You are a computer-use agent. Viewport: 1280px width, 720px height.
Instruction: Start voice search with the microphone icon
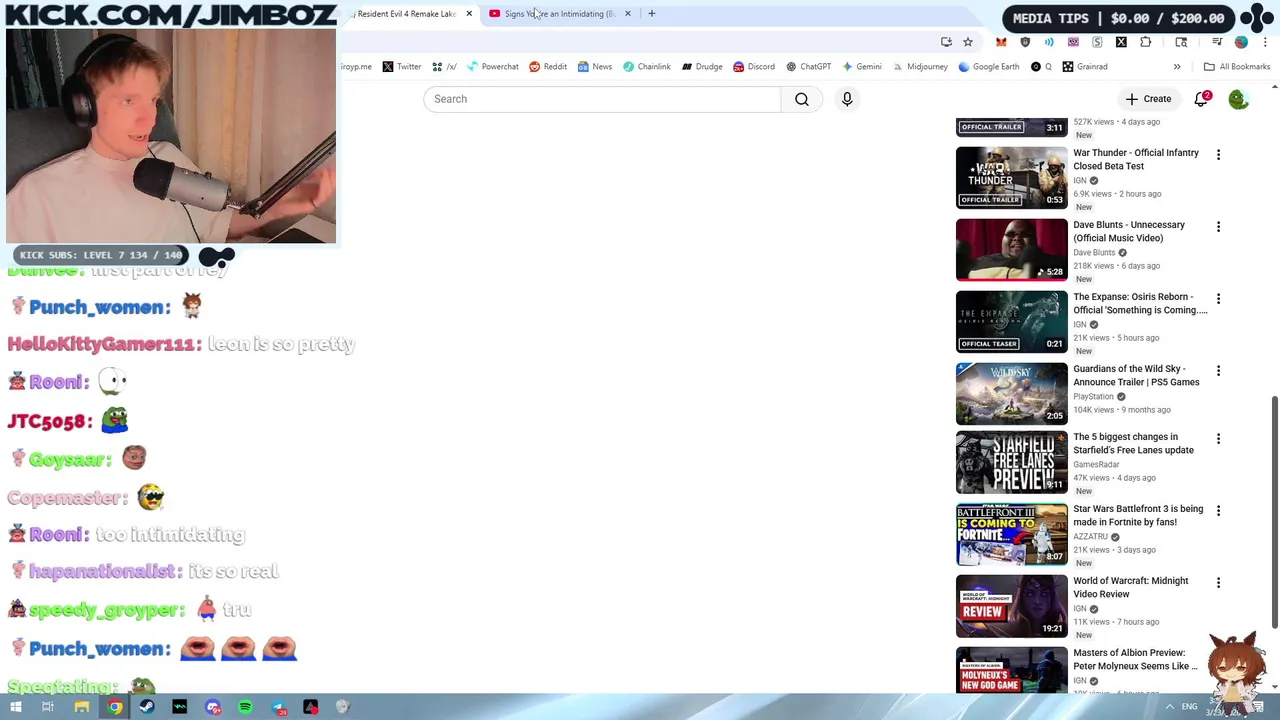click(847, 99)
